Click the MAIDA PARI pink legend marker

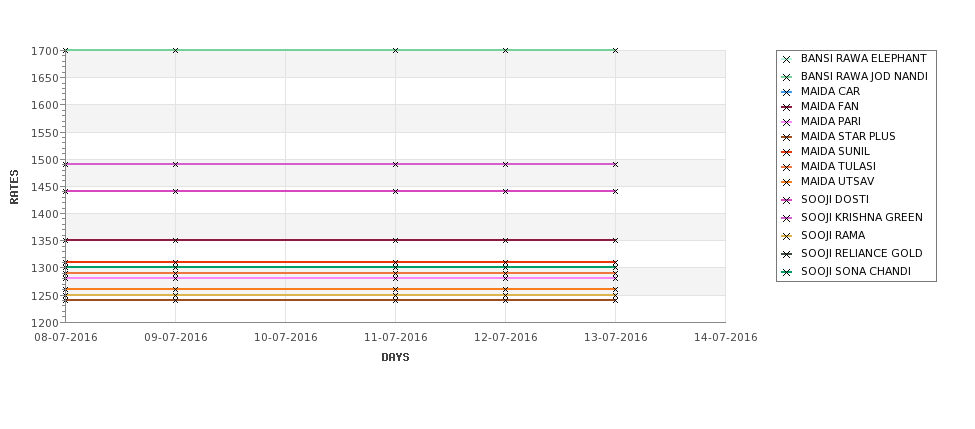787,122
